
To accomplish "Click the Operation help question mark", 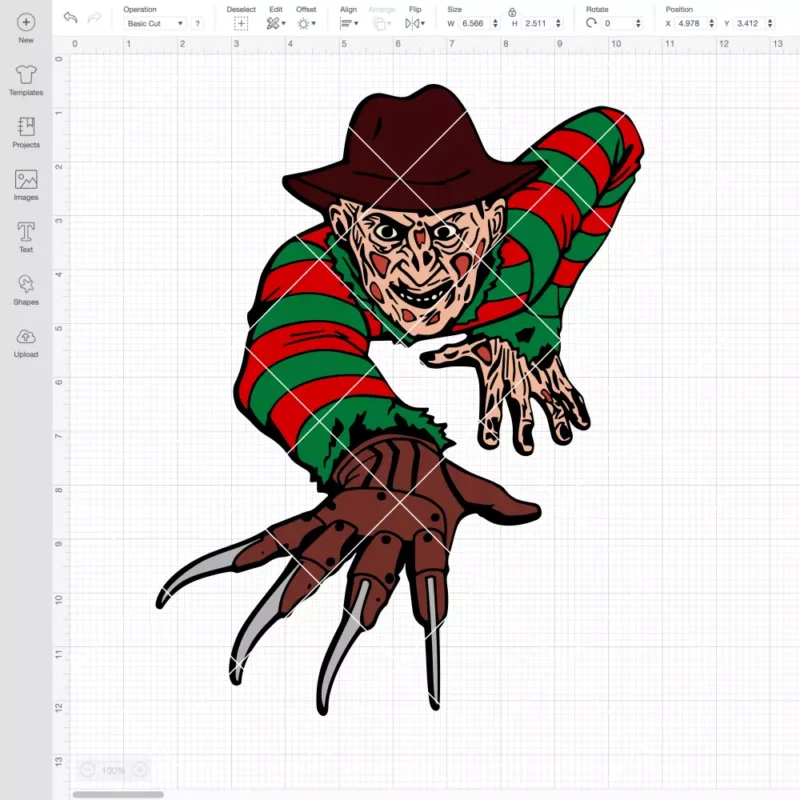I will click(197, 23).
